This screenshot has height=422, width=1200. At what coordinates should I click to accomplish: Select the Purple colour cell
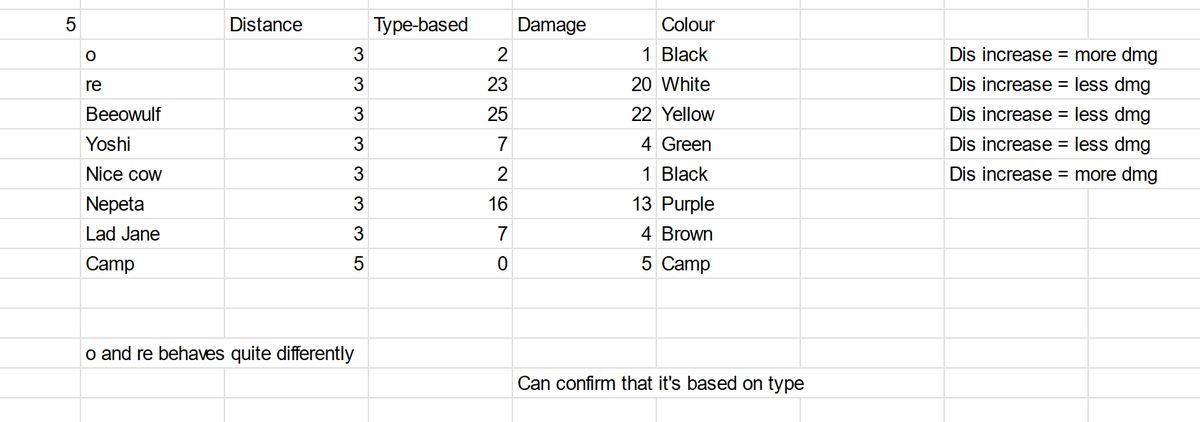click(688, 204)
